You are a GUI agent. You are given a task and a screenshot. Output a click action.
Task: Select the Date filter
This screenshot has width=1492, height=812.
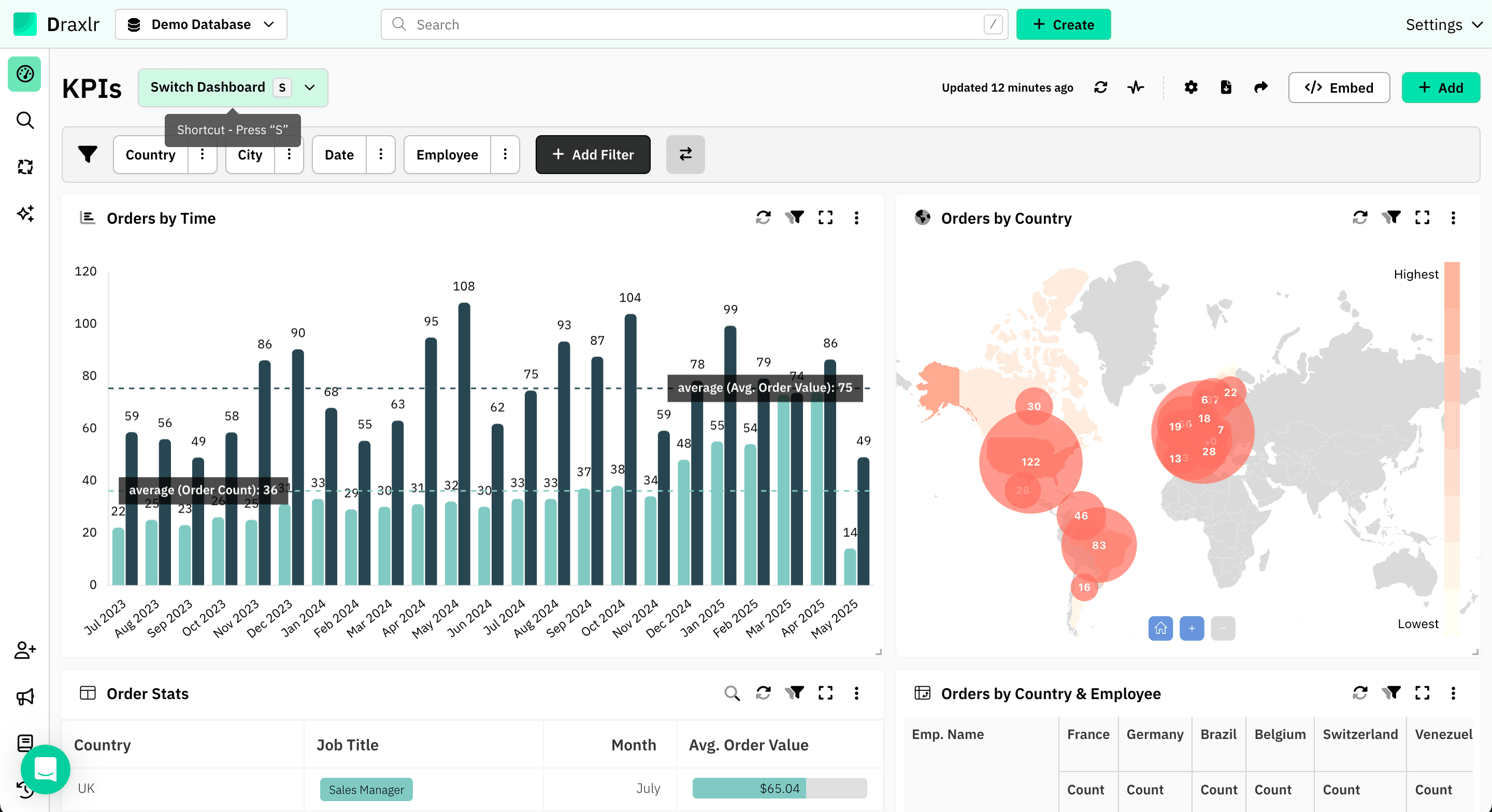[x=339, y=155]
